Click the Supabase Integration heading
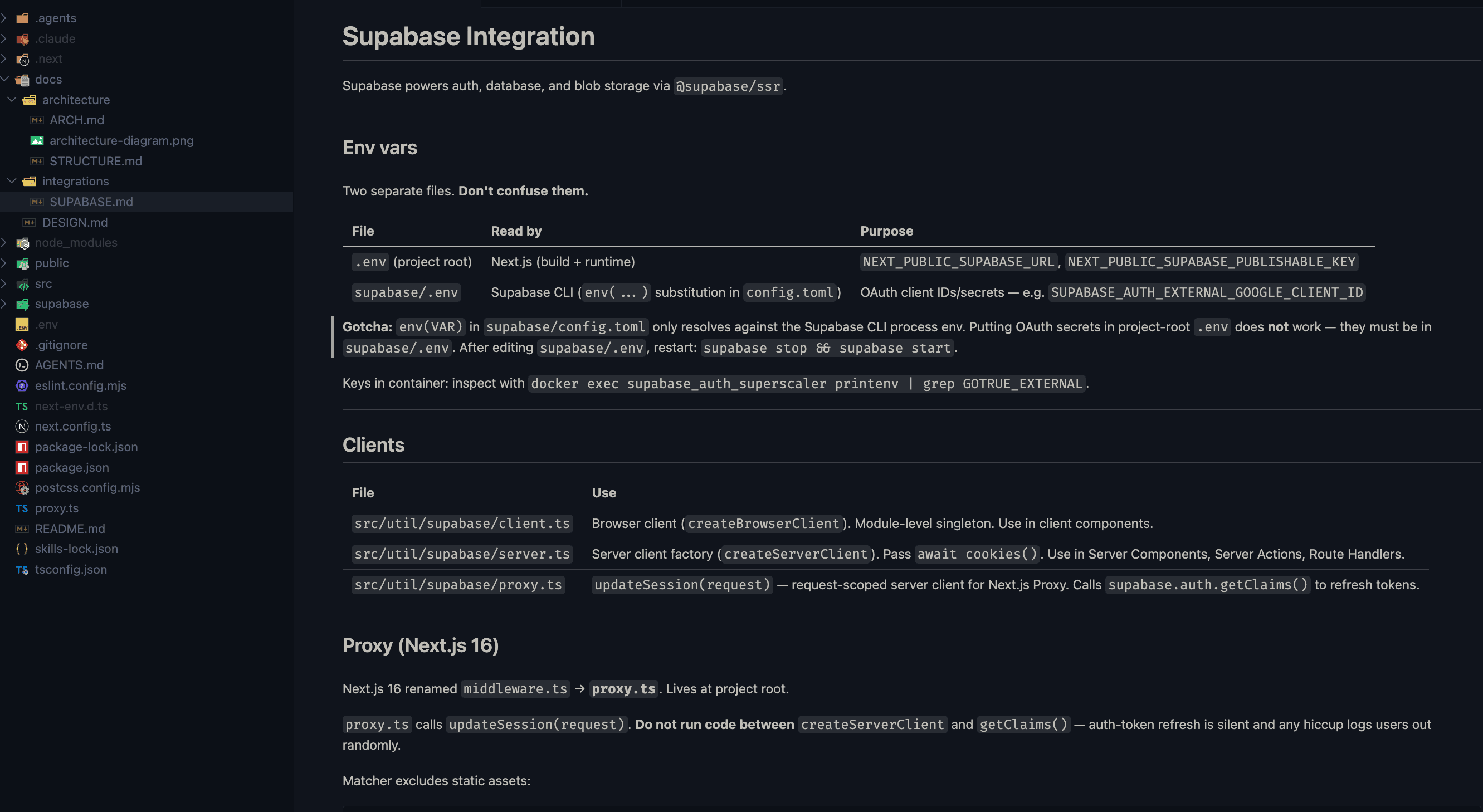1483x812 pixels. [x=468, y=36]
